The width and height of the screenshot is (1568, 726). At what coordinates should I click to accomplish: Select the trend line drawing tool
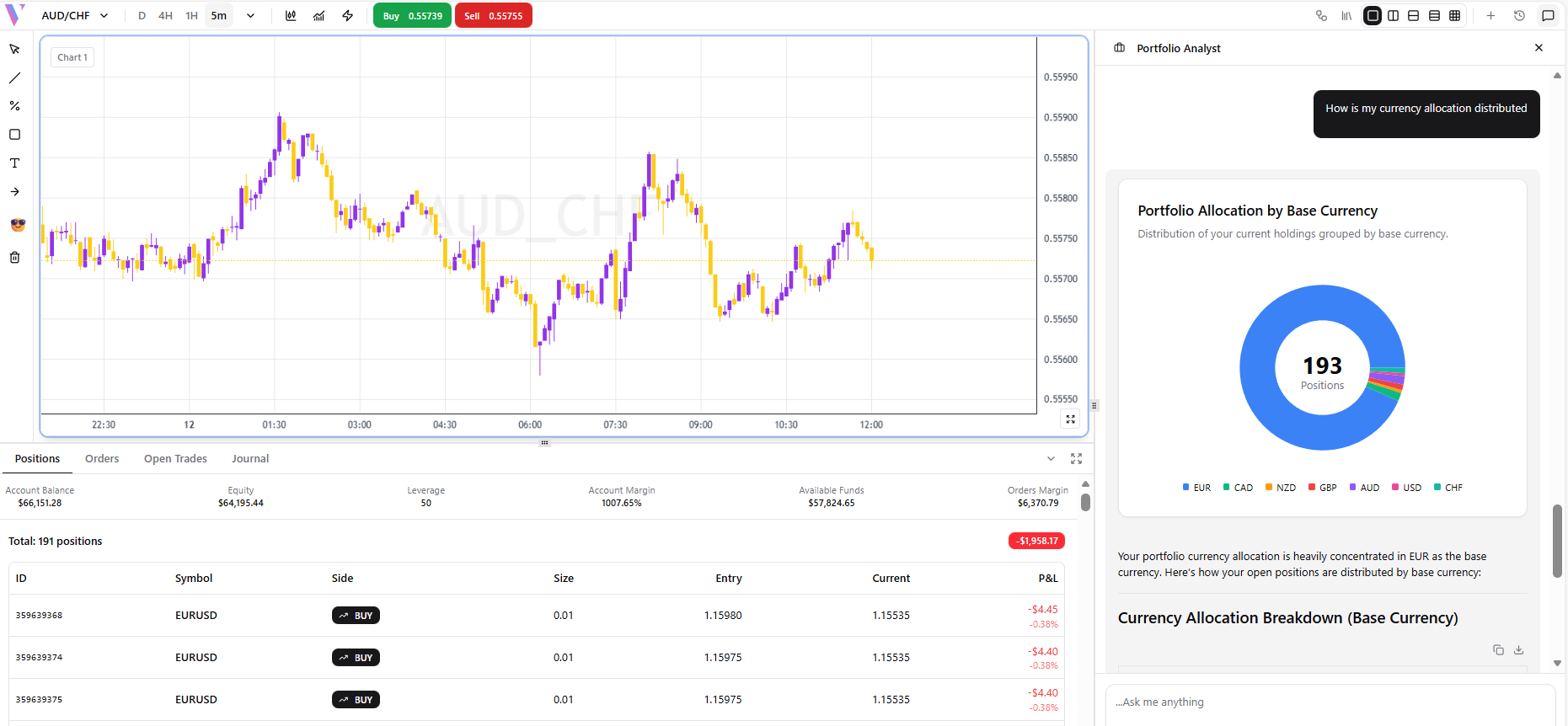(14, 77)
